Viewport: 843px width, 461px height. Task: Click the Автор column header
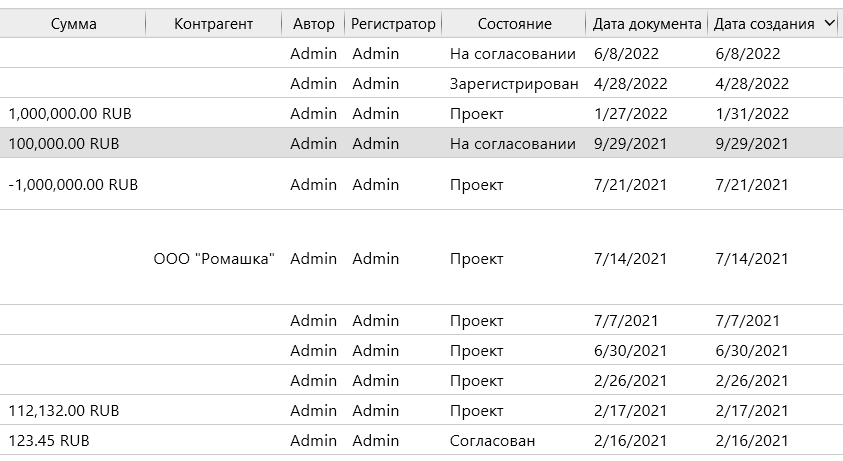click(x=314, y=23)
